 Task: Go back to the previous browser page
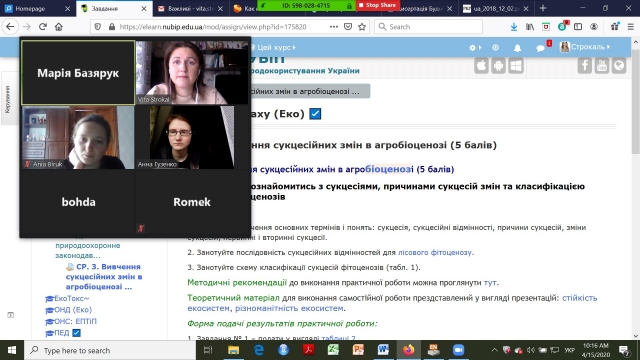point(10,27)
